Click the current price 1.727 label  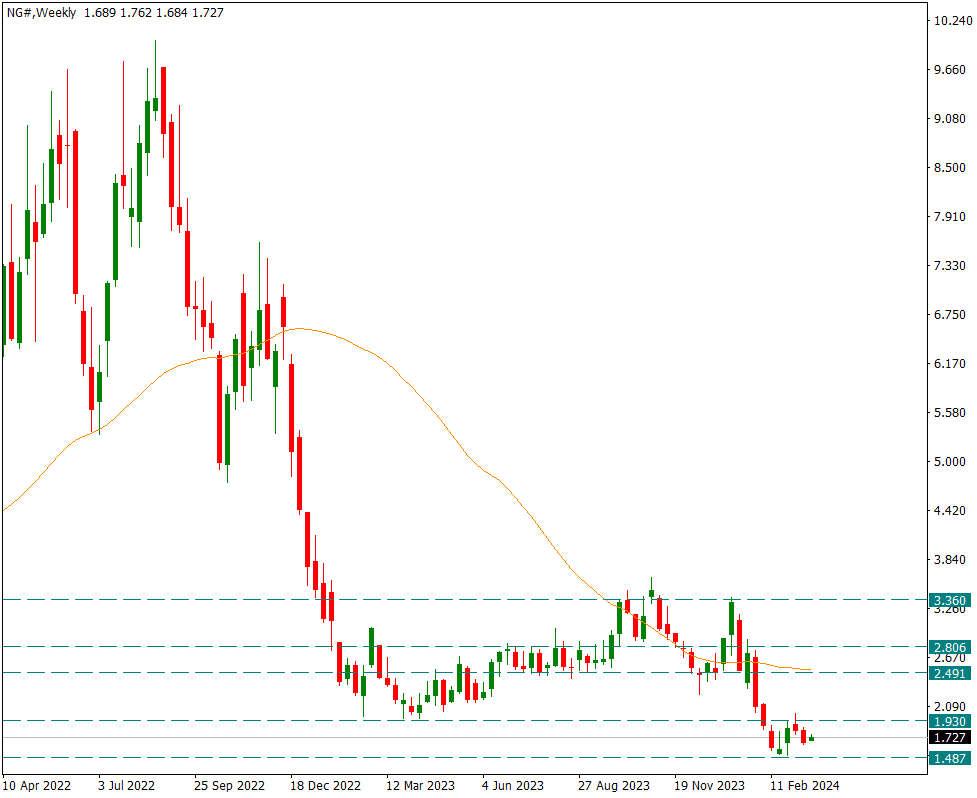click(x=950, y=738)
